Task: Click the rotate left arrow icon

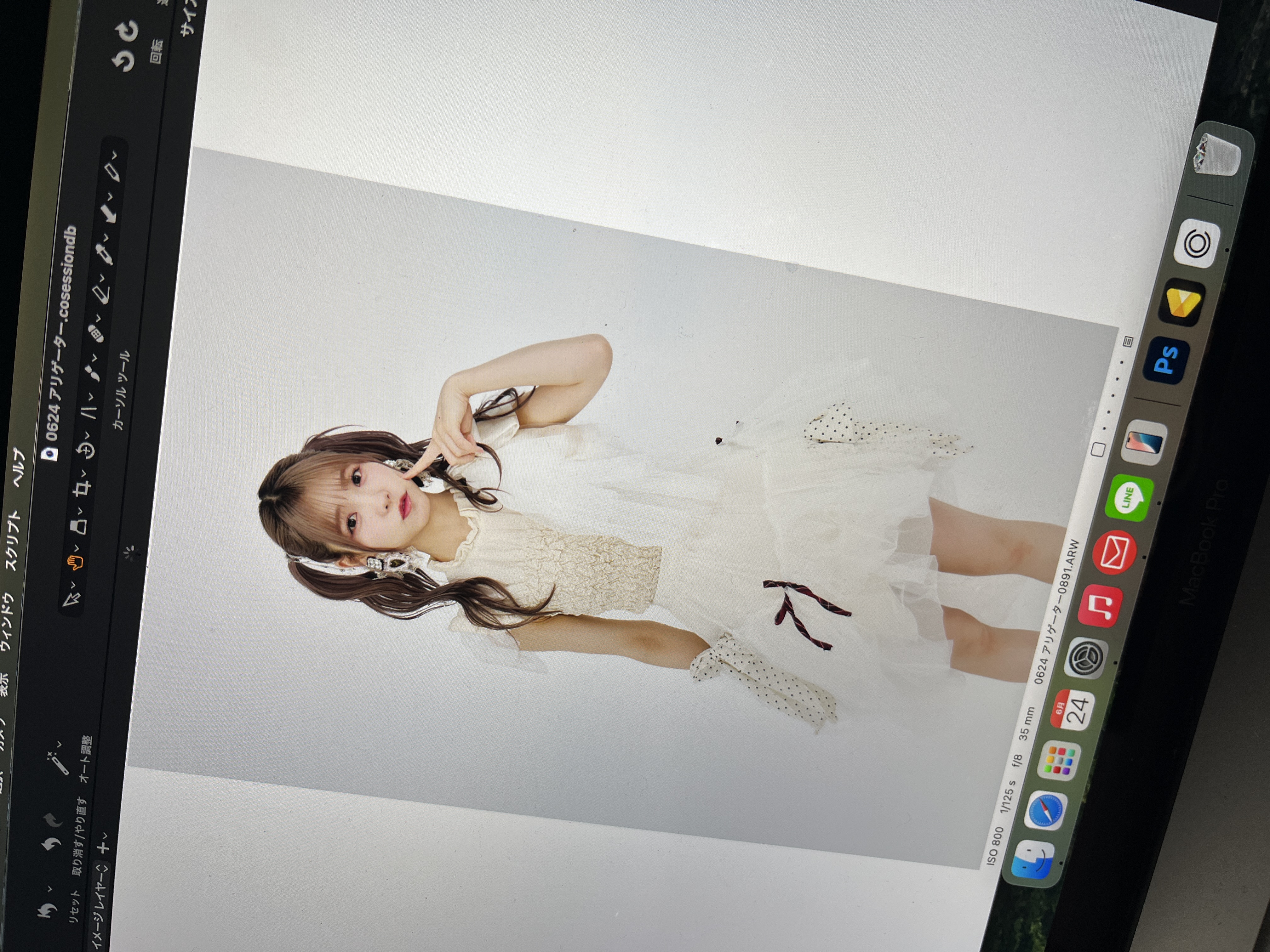Action: (122, 61)
